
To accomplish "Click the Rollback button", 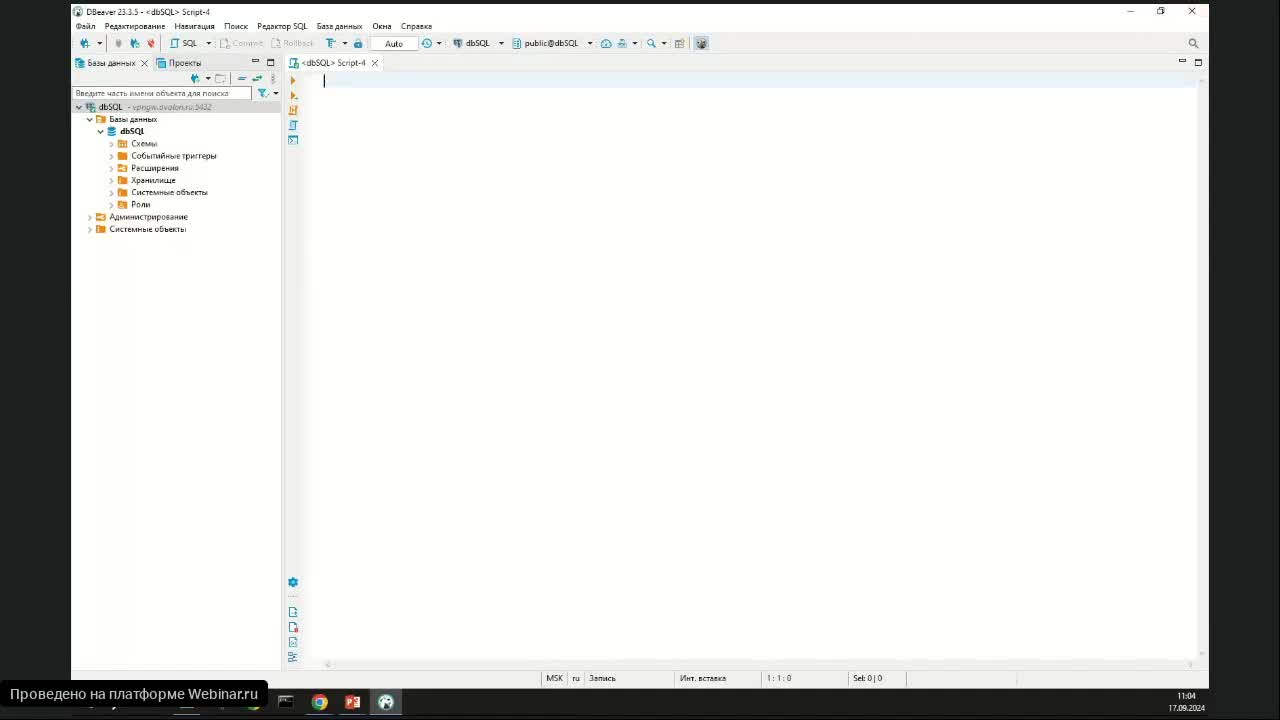I will [292, 43].
